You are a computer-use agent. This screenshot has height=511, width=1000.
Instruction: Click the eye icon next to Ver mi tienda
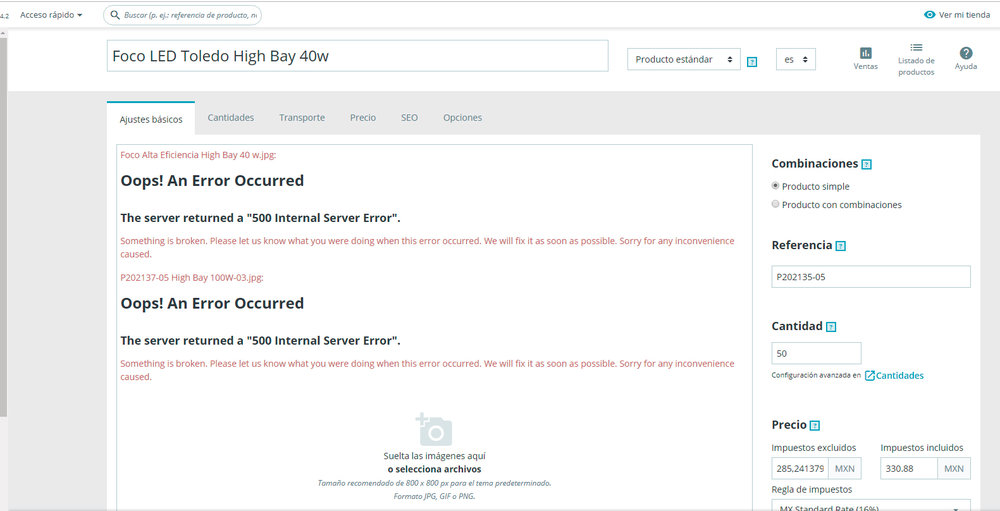(x=930, y=15)
